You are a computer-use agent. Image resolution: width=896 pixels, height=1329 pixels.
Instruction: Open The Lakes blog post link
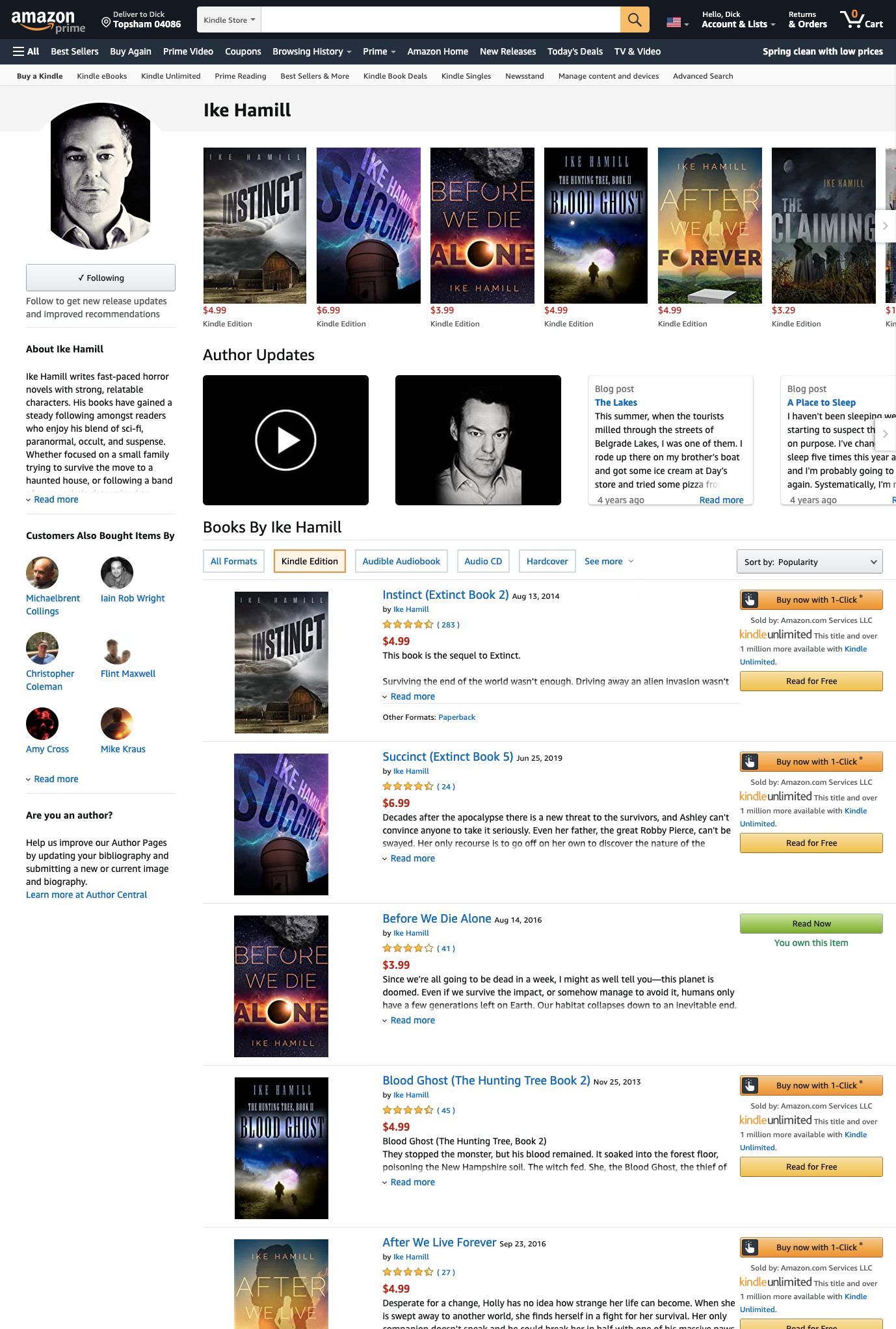tap(616, 402)
